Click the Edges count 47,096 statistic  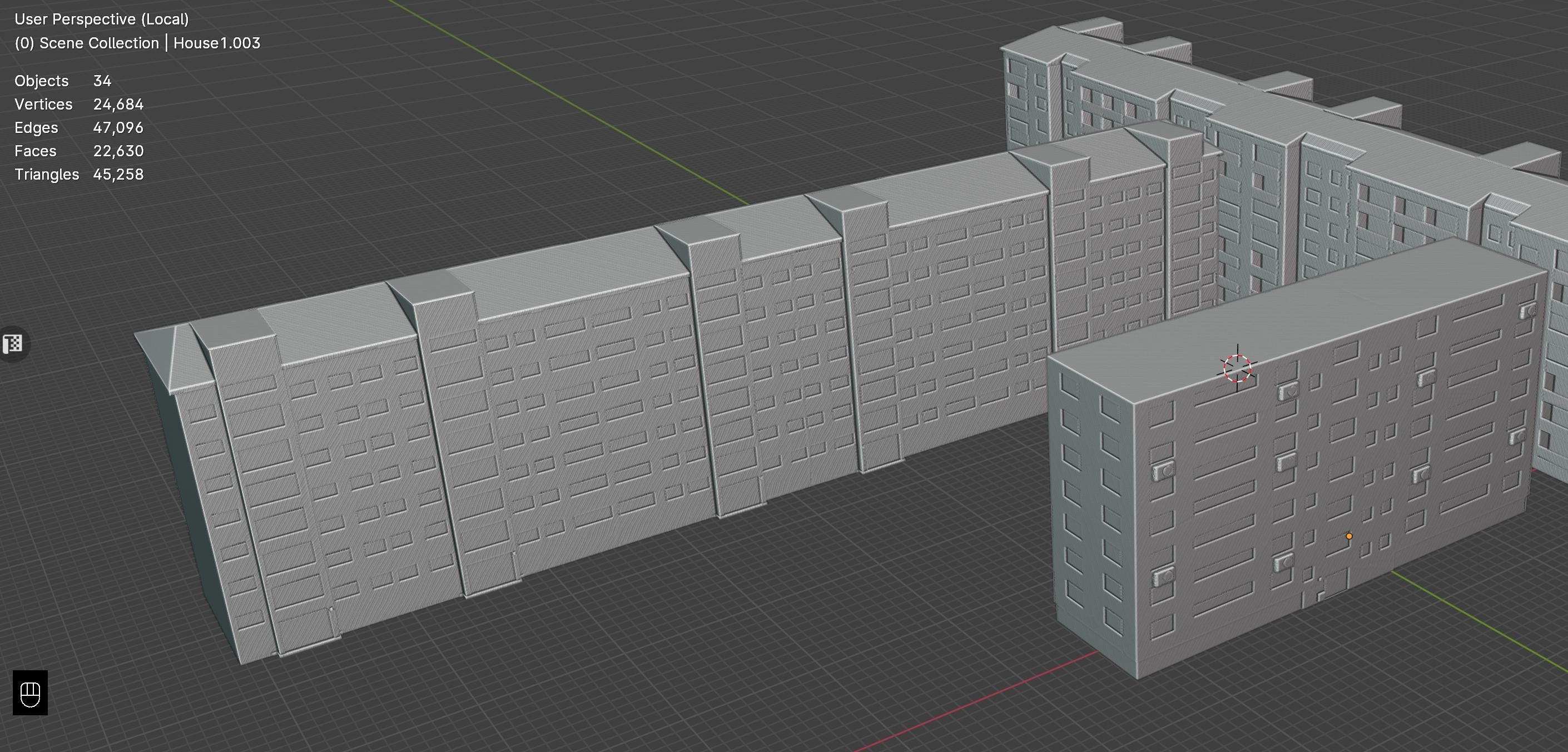coord(118,128)
